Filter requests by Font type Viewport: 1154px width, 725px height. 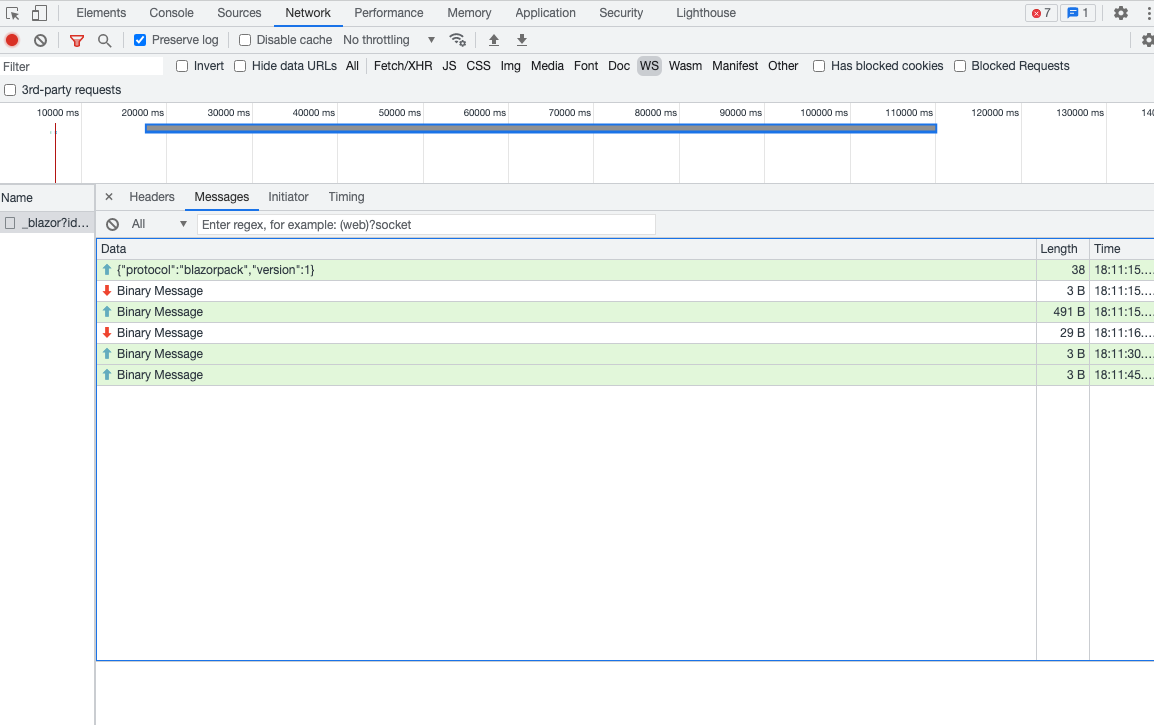(x=586, y=66)
